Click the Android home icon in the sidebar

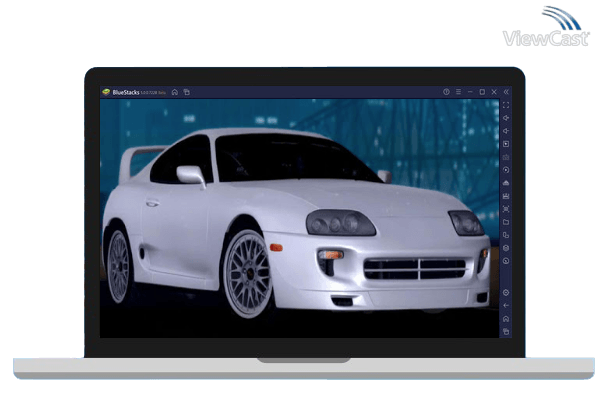pyautogui.click(x=506, y=319)
